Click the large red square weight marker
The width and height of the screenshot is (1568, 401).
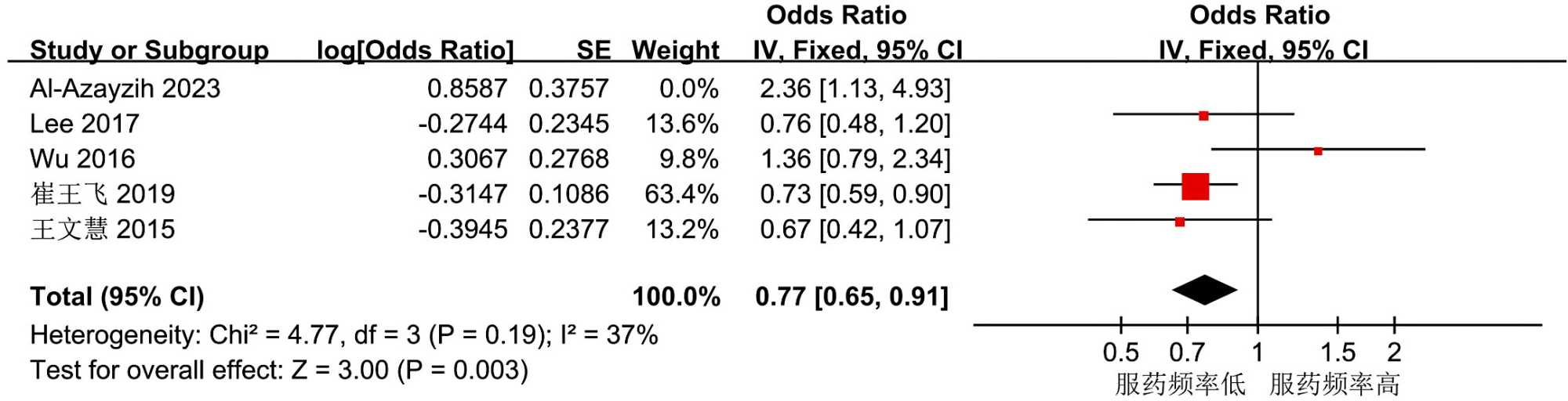(1195, 186)
